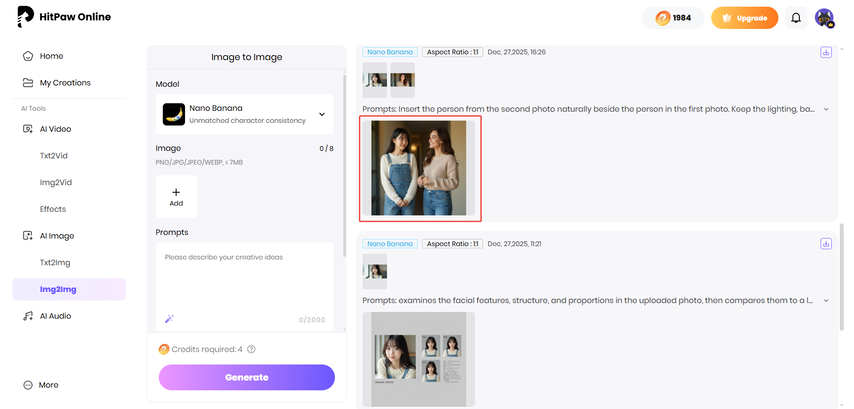Click the credits required help icon
The width and height of the screenshot is (854, 409).
251,349
